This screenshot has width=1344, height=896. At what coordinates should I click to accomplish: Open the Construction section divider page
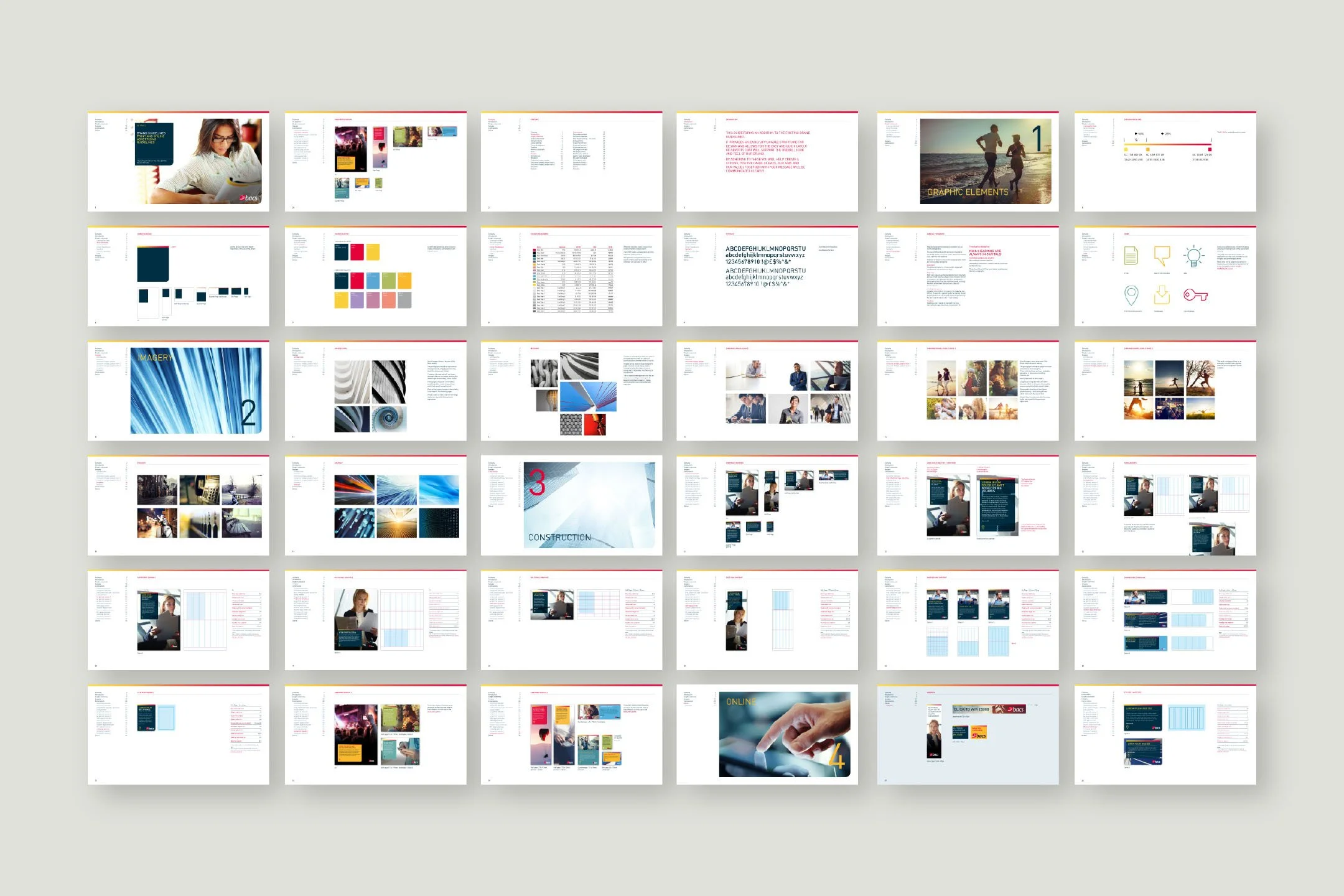[571, 505]
